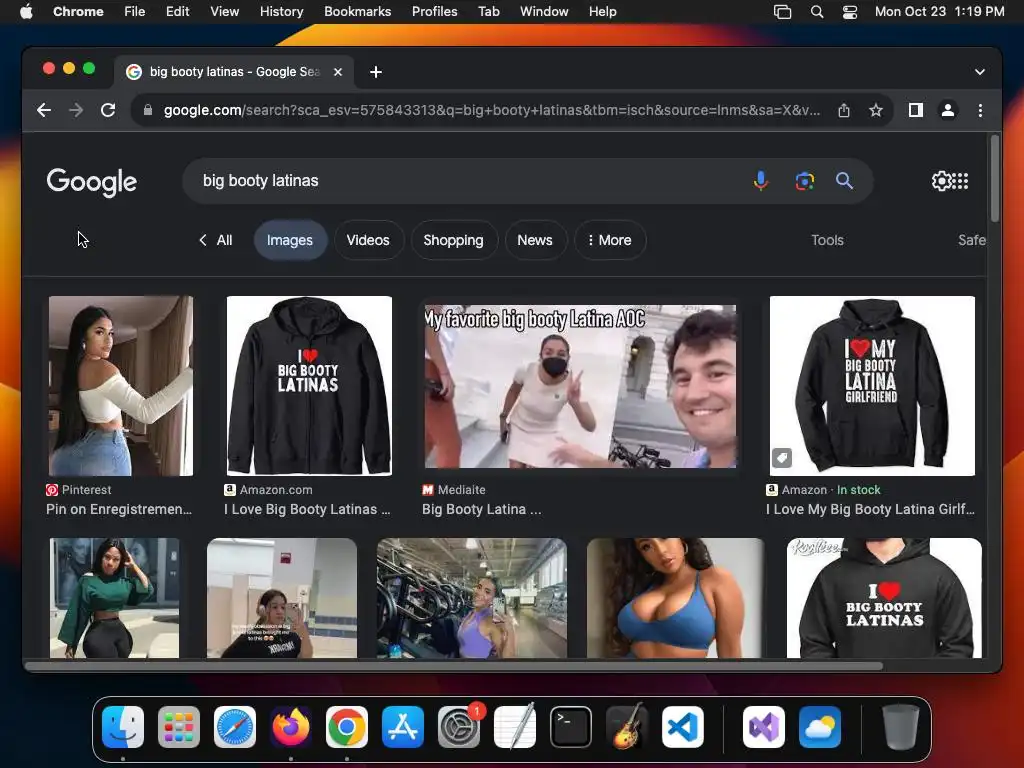Open the Window menu

[544, 12]
